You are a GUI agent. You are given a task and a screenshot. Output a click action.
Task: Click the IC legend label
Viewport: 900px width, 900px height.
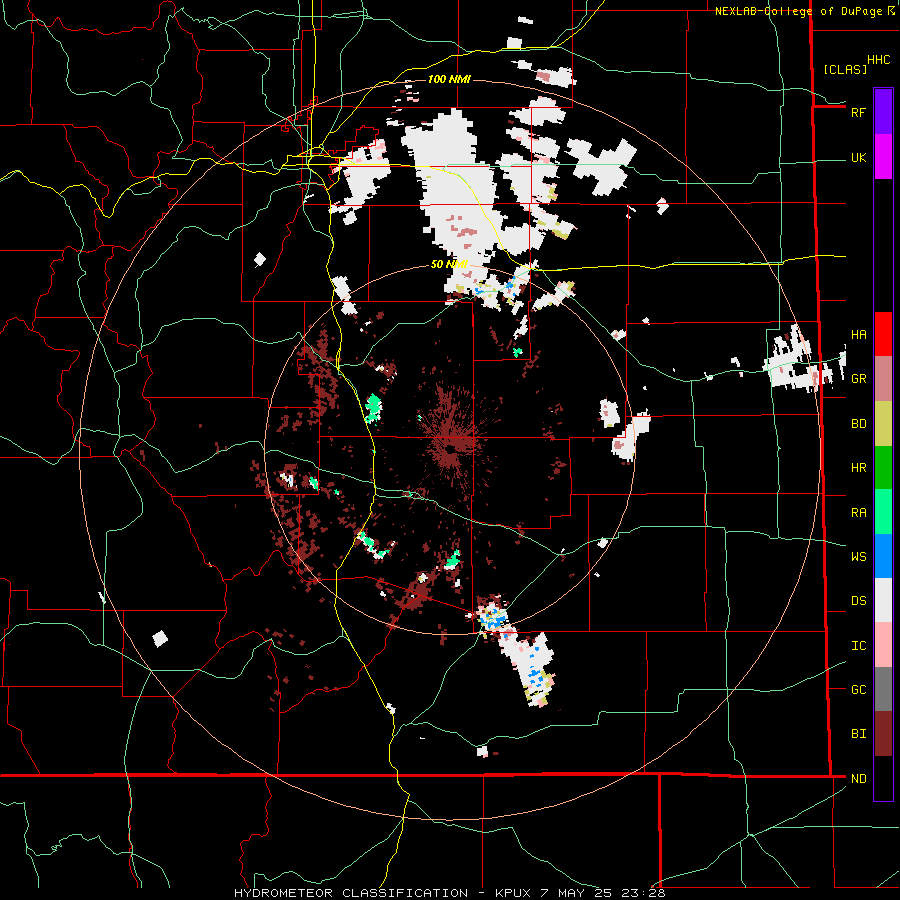click(858, 645)
